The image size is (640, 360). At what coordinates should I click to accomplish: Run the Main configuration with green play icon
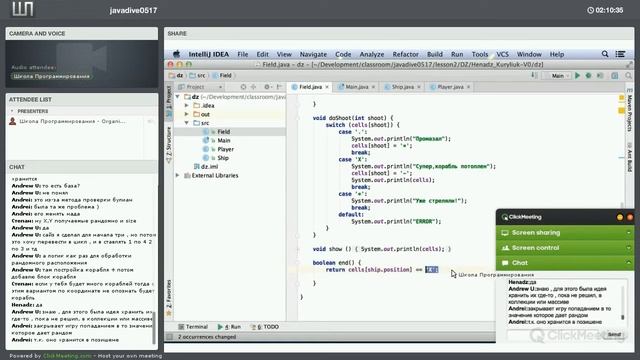pos(577,76)
